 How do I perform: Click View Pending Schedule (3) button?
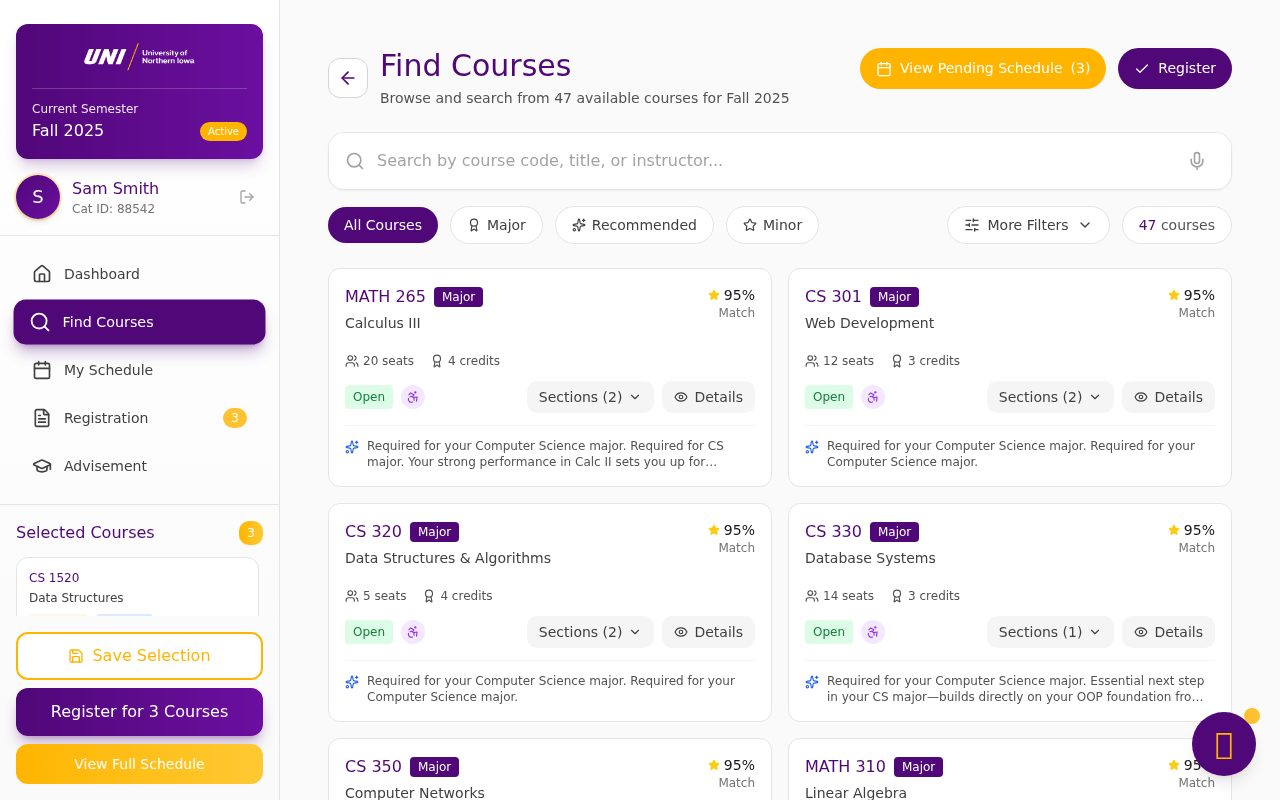coord(983,68)
